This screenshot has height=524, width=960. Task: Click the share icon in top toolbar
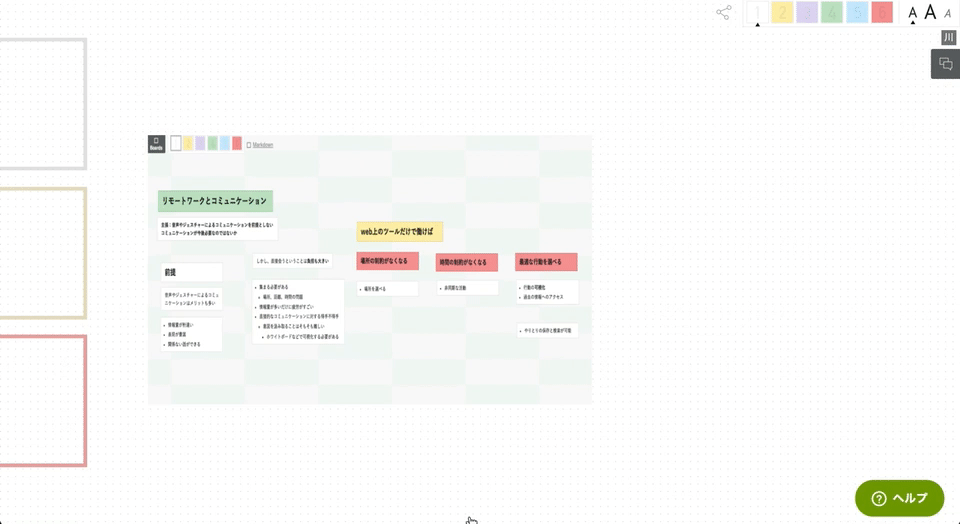724,12
